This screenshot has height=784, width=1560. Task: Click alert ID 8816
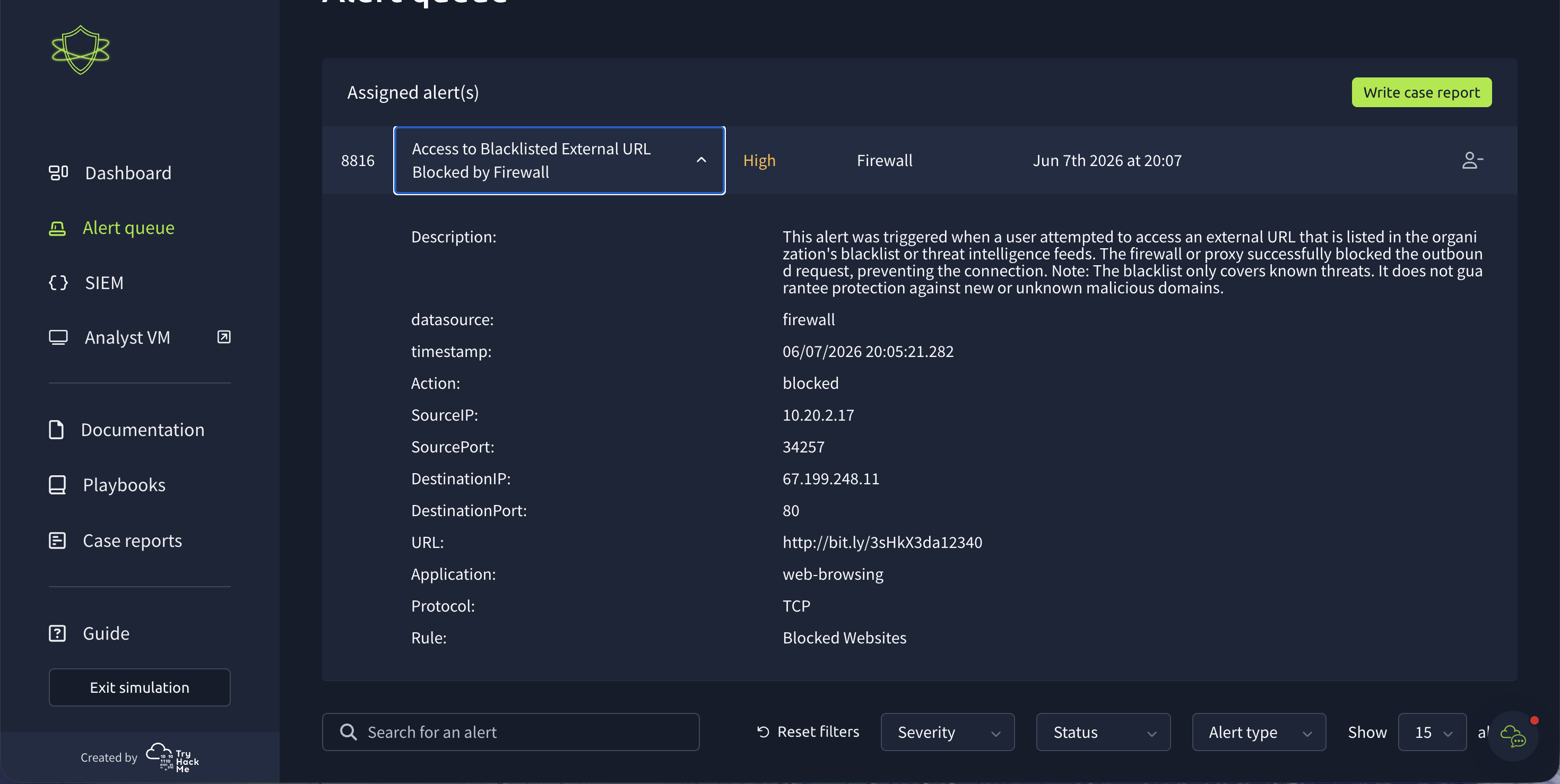point(357,160)
